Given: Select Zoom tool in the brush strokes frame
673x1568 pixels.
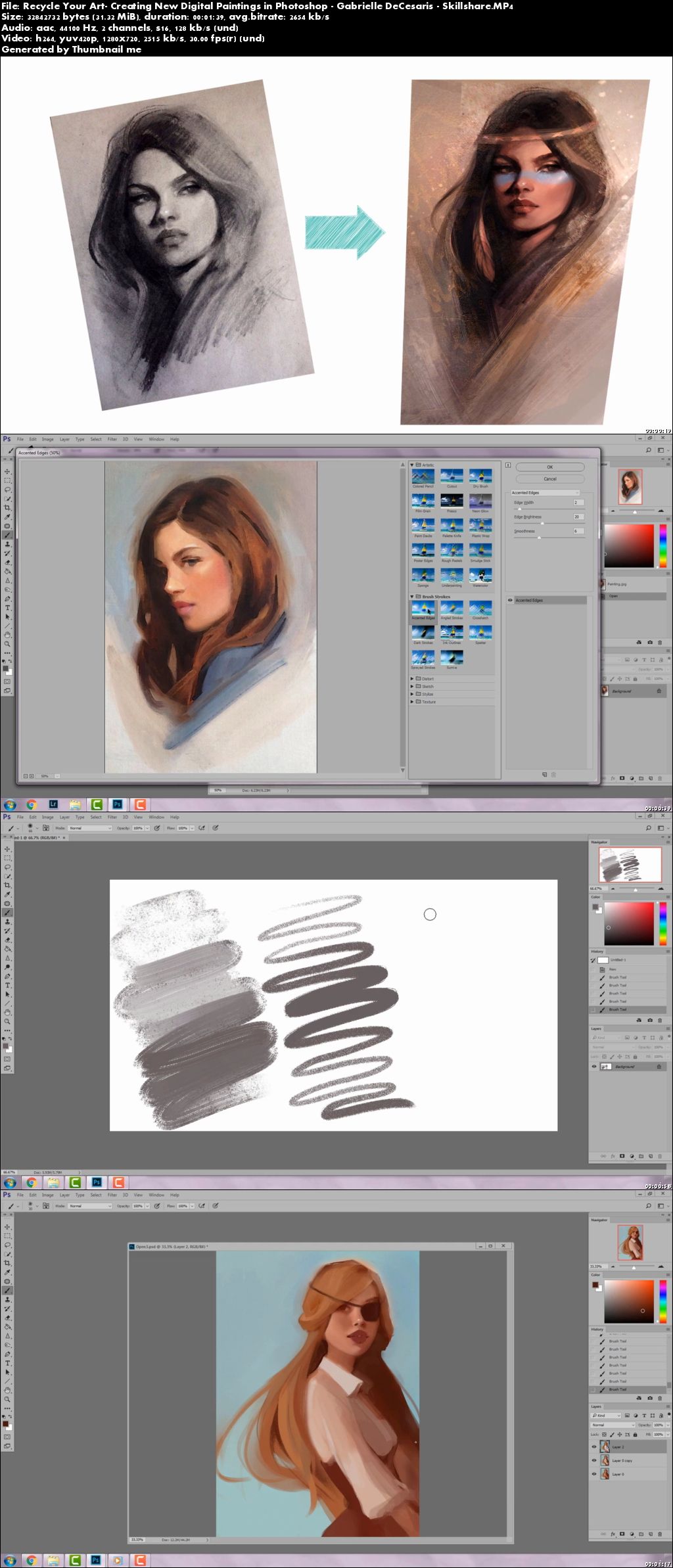Looking at the screenshot, I should (8, 1022).
